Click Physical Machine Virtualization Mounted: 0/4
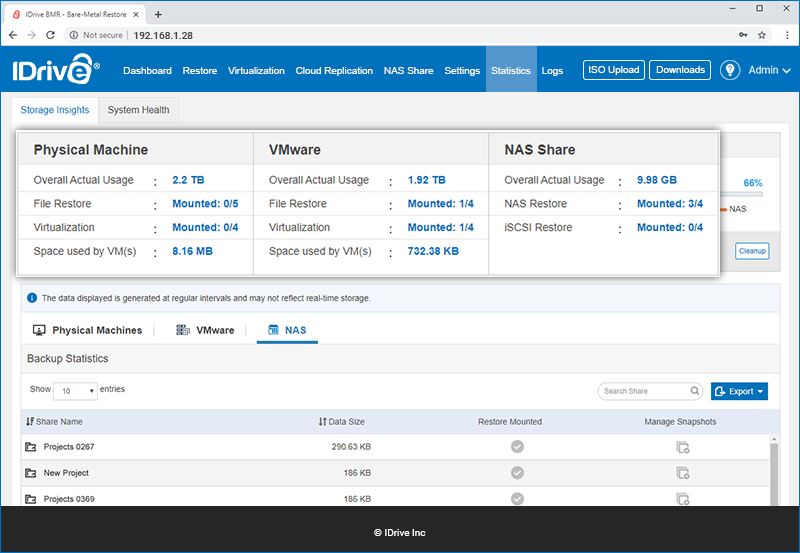The height and width of the screenshot is (553, 800). 205,227
